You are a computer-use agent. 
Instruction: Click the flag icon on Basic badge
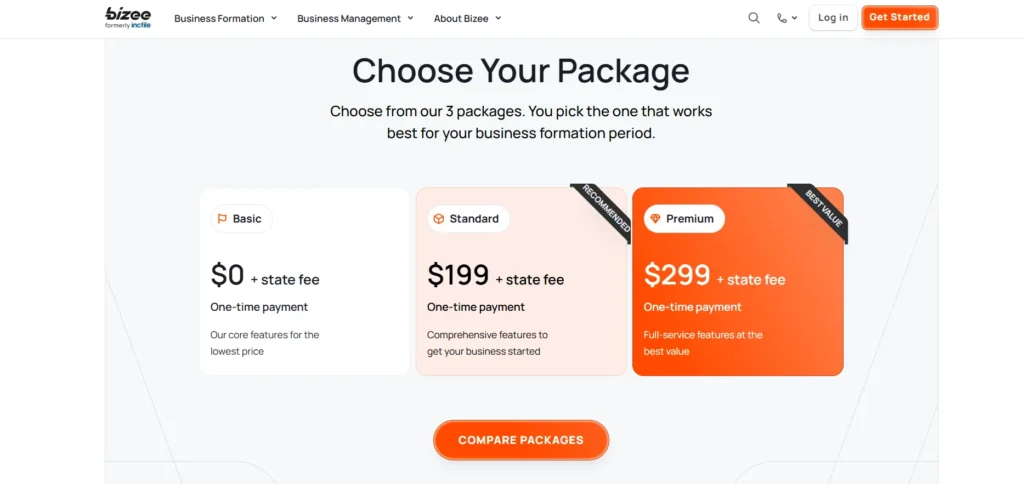[222, 219]
